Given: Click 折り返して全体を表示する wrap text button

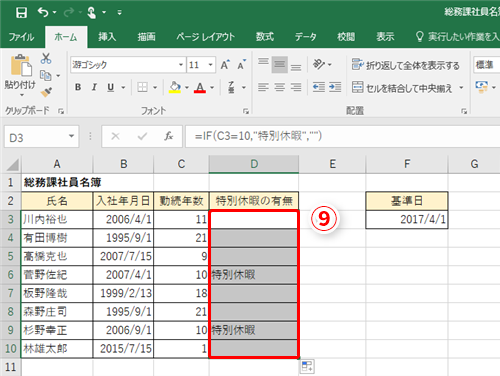Looking at the screenshot, I should (406, 65).
